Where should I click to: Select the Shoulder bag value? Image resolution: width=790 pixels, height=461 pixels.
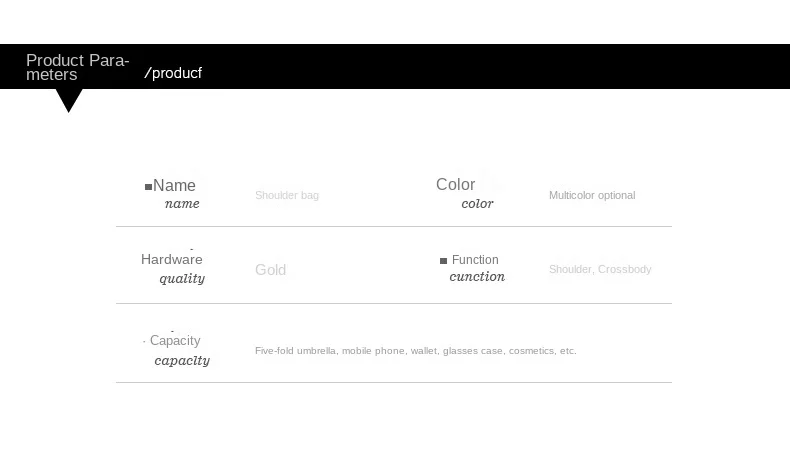287,196
